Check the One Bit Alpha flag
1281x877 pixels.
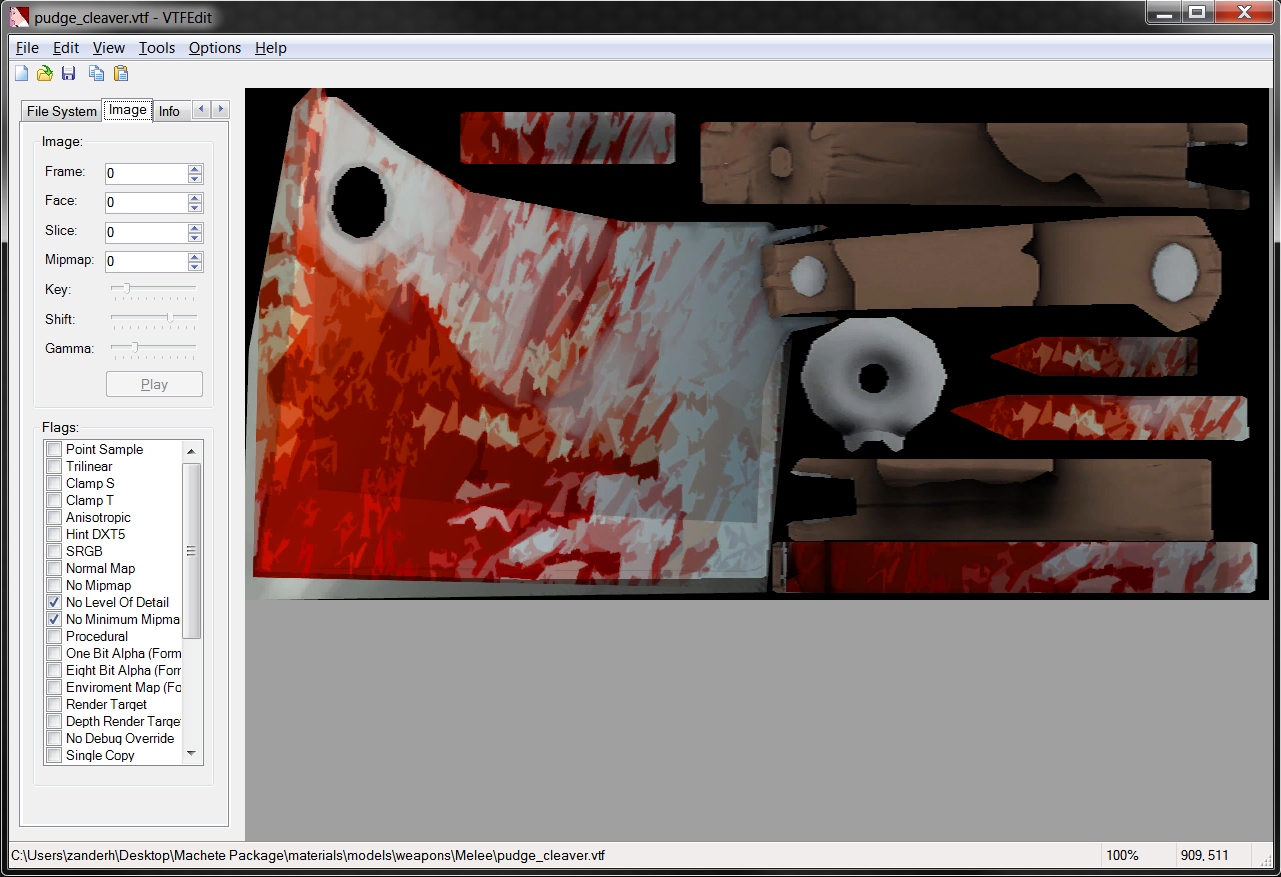coord(54,654)
